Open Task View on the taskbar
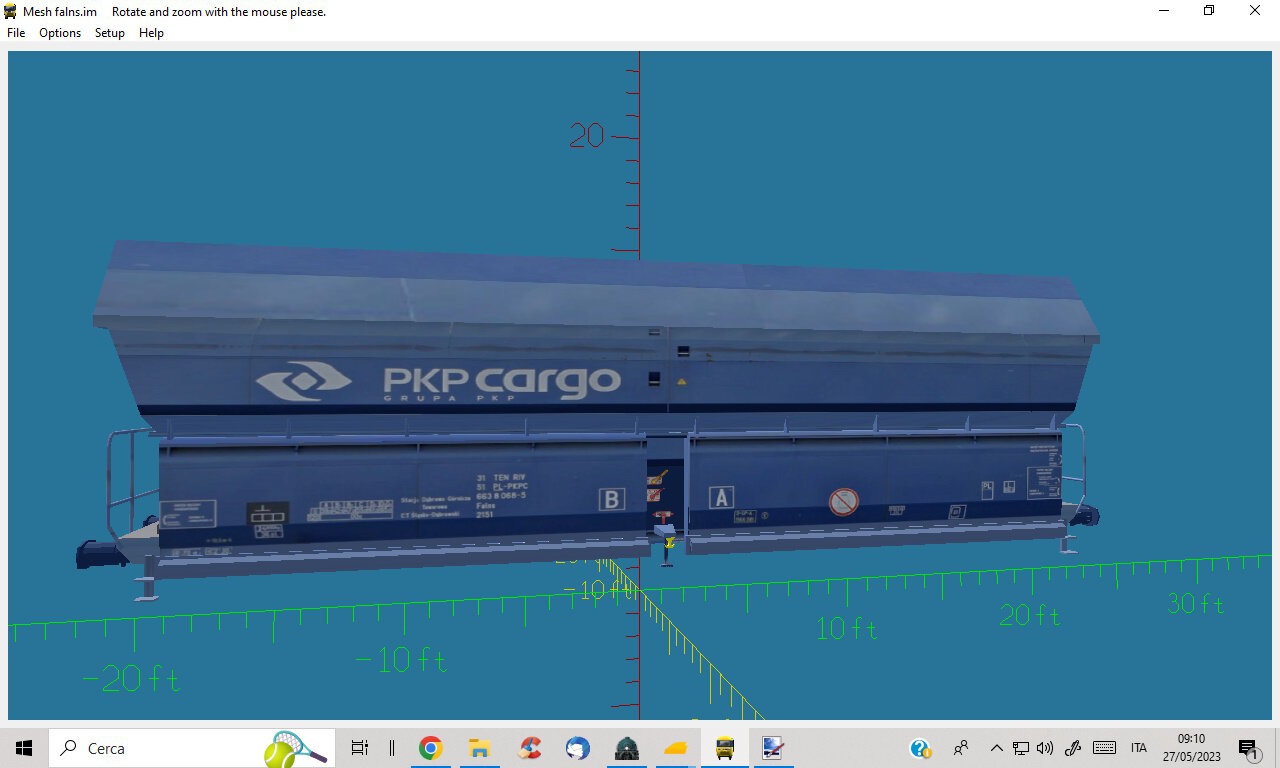Viewport: 1280px width, 768px height. tap(360, 748)
